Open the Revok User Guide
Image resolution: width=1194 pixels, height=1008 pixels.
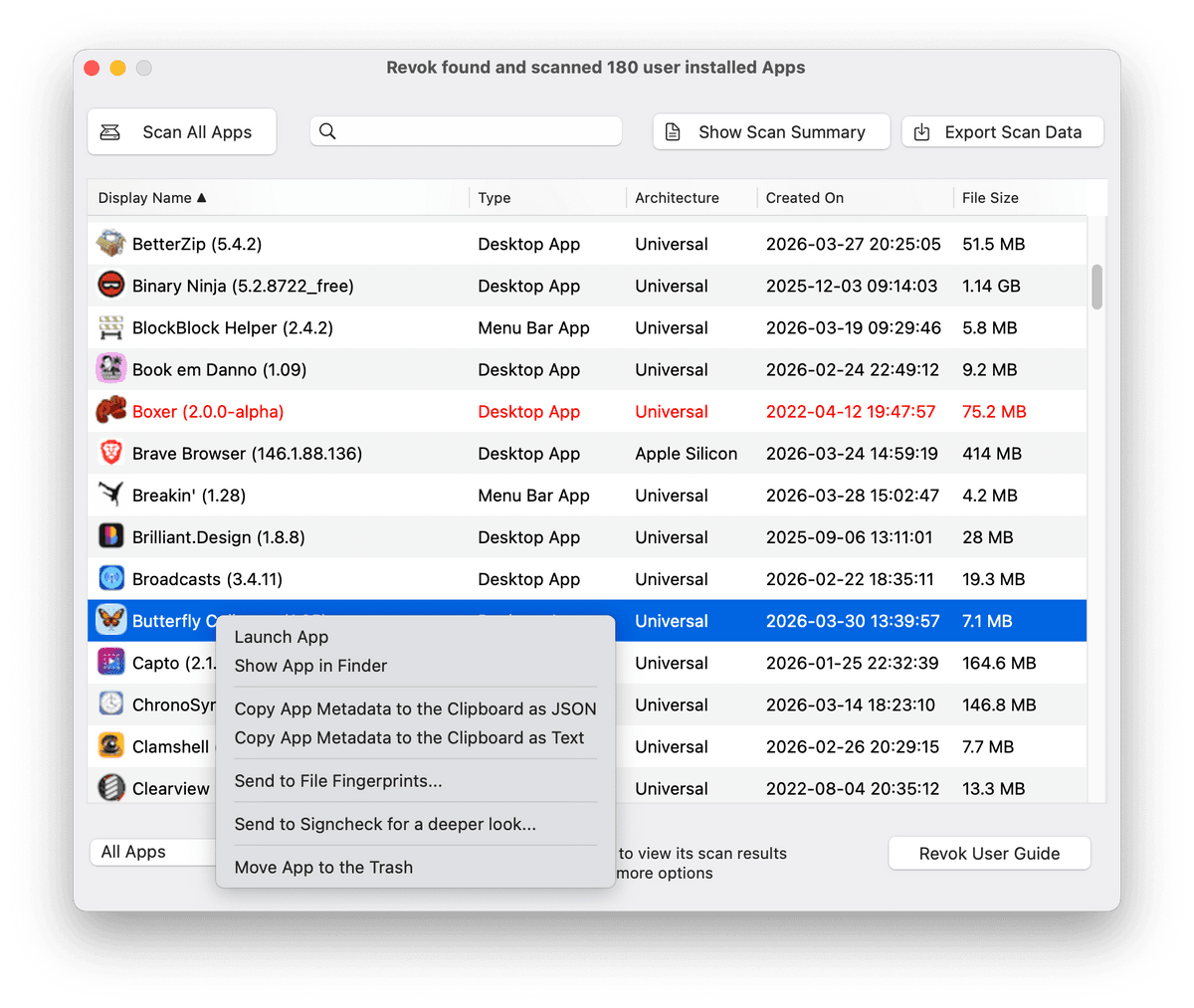[989, 854]
